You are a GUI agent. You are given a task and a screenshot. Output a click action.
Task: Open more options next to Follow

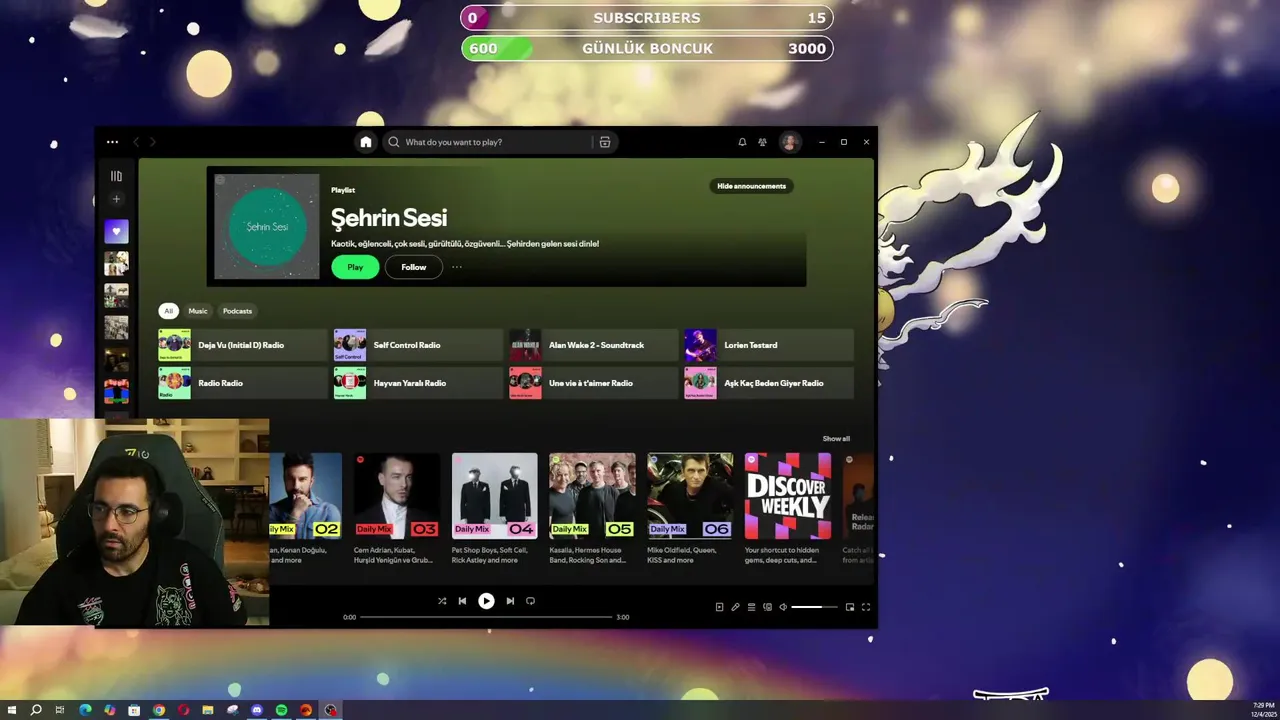pos(457,267)
